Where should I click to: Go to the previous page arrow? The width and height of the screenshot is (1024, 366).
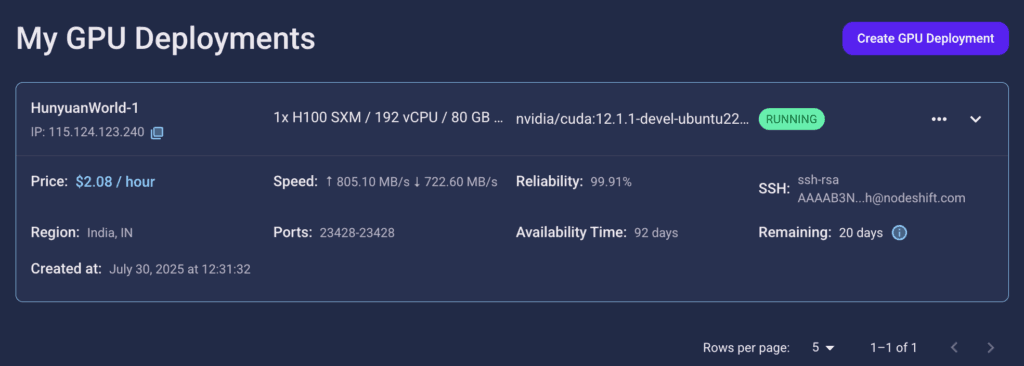pos(954,347)
